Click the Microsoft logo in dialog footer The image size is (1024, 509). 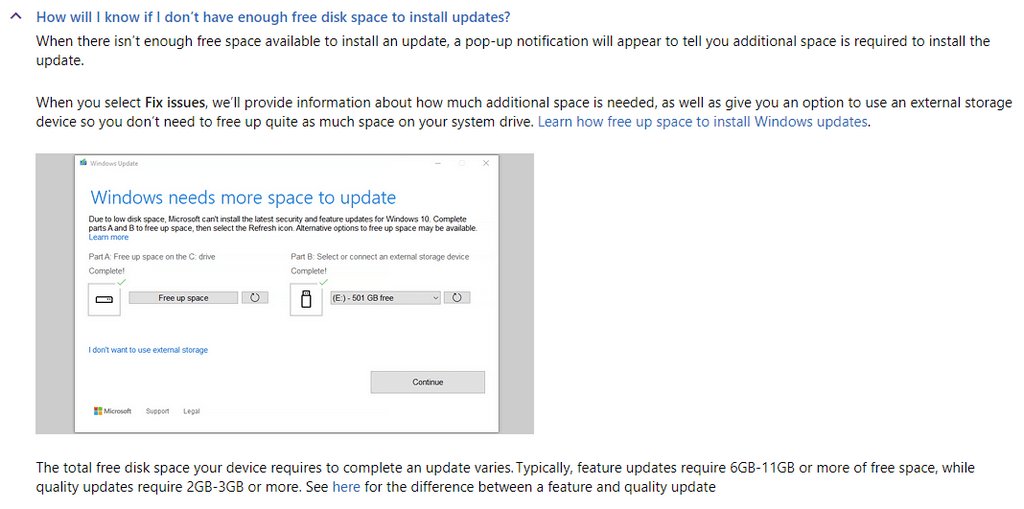click(x=112, y=411)
